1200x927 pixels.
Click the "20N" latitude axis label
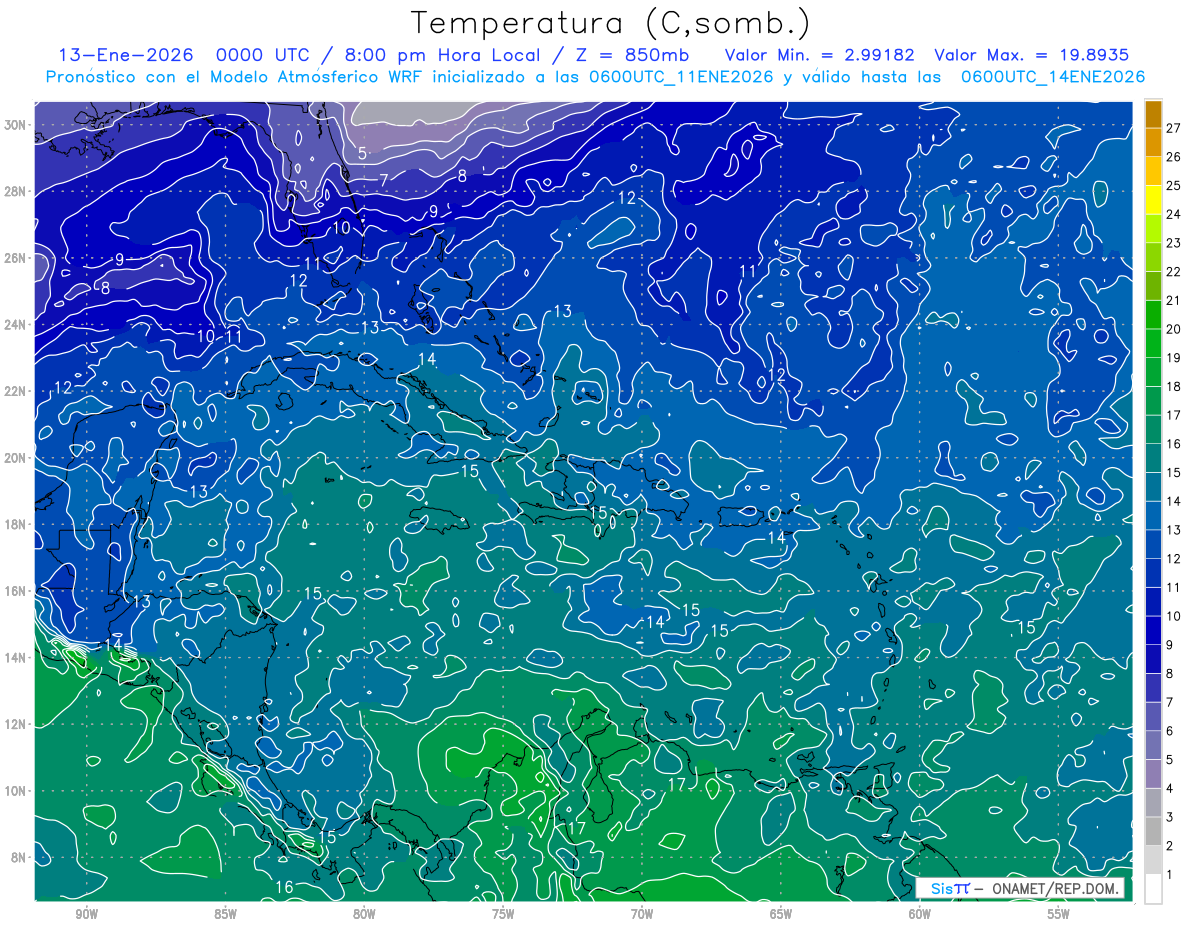(16, 457)
